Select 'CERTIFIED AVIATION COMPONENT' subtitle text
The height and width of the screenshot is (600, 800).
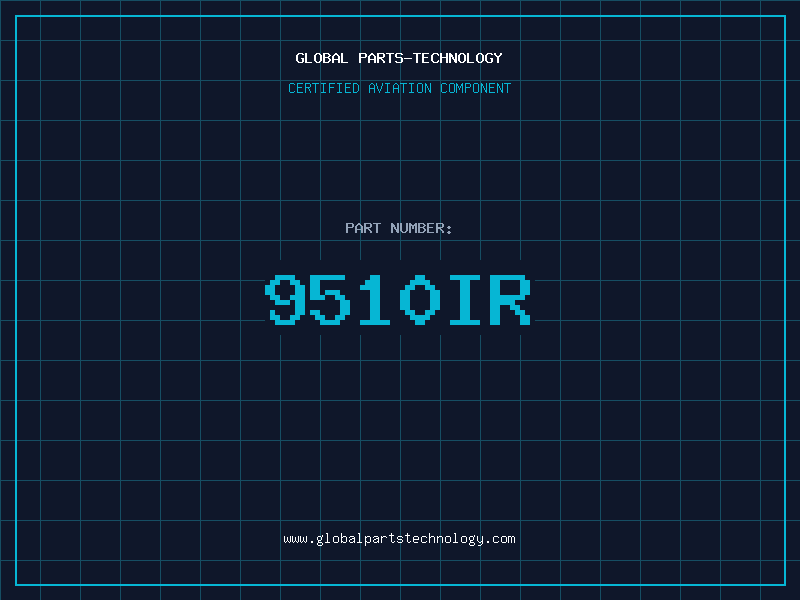[399, 88]
